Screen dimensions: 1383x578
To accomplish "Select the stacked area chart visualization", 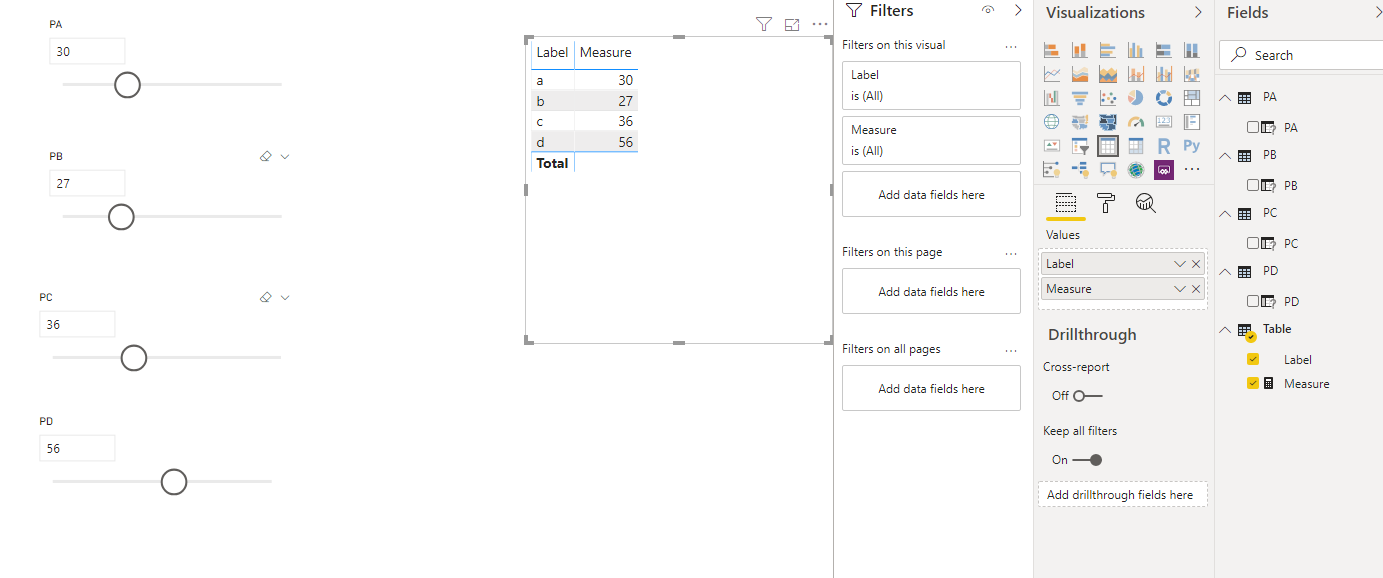I will (x=1107, y=74).
